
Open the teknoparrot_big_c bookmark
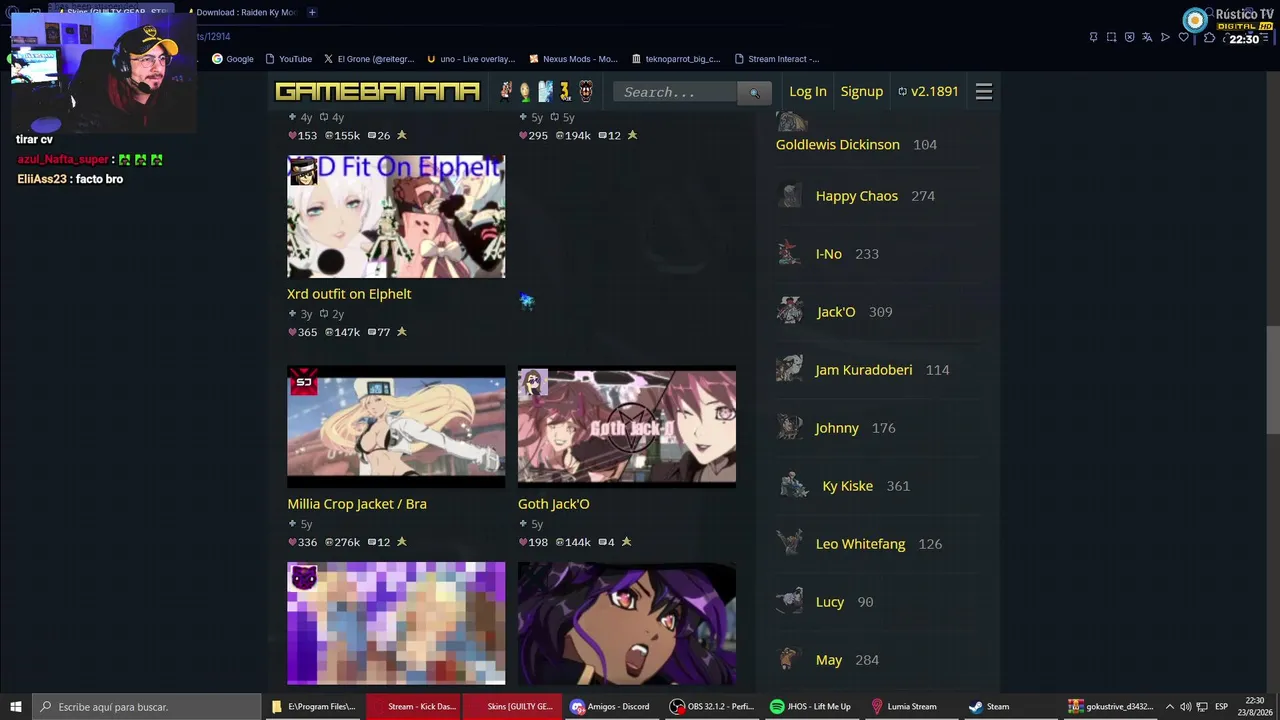[x=676, y=59]
